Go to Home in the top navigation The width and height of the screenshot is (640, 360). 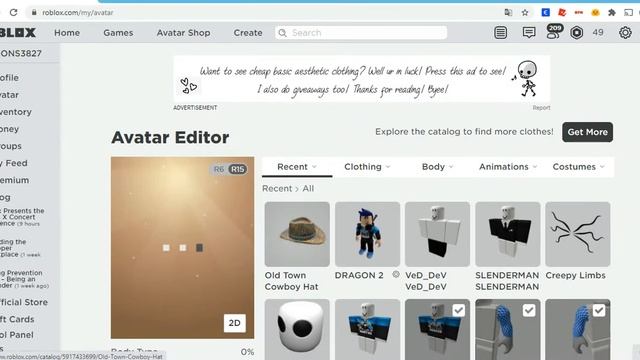coord(67,33)
